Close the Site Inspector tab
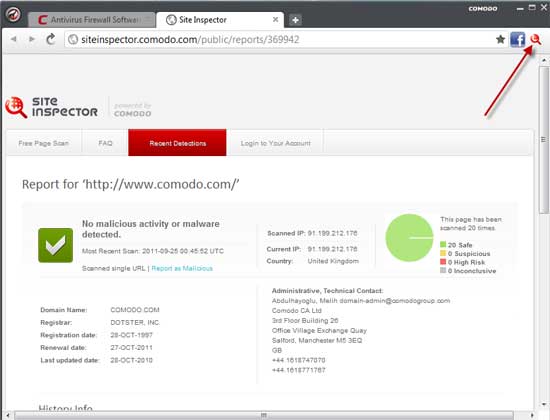550x420 pixels. [276, 20]
